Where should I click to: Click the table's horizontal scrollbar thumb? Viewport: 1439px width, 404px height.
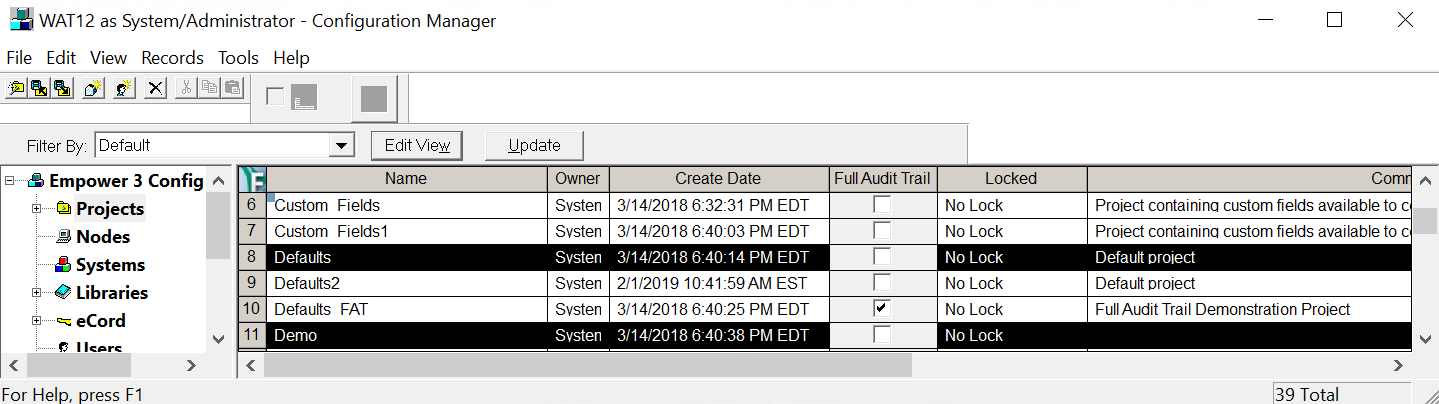588,366
